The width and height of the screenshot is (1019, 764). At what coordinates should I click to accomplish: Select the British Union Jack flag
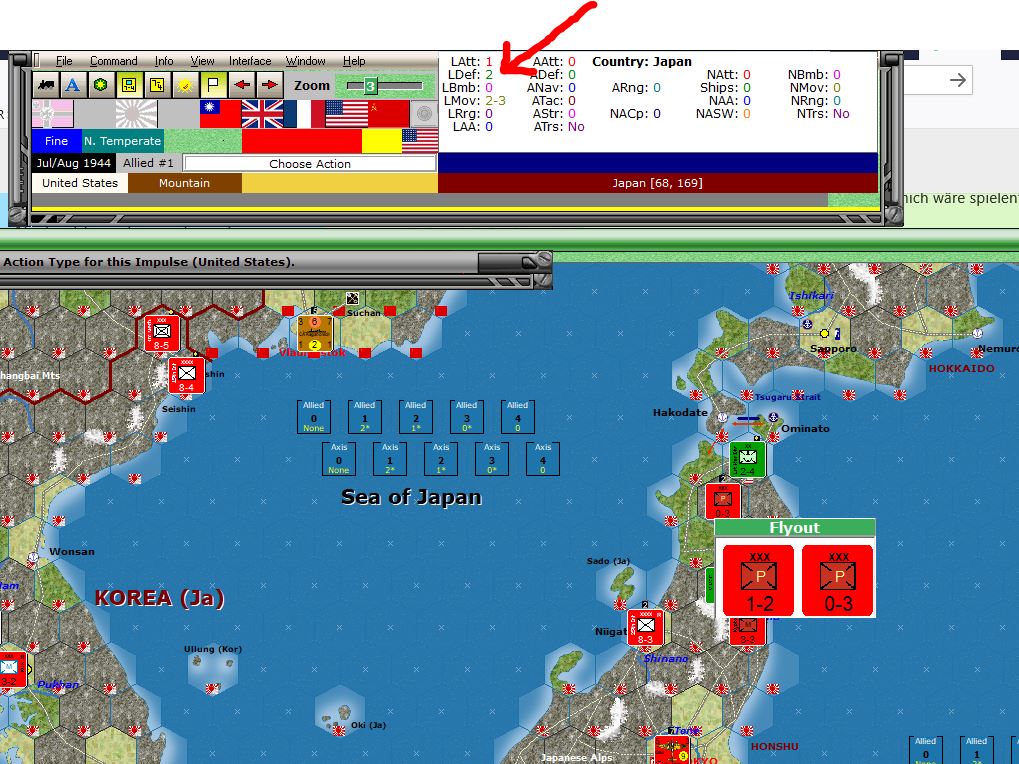click(262, 114)
